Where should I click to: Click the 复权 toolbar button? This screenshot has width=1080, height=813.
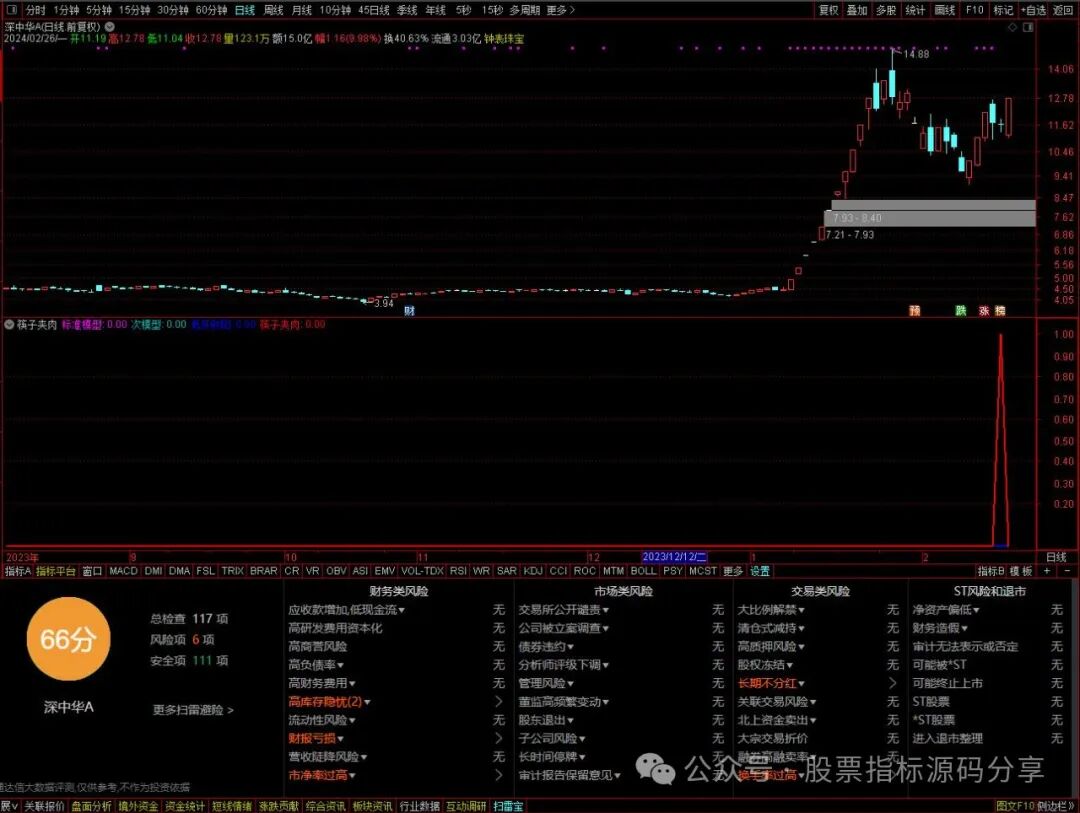(x=829, y=10)
